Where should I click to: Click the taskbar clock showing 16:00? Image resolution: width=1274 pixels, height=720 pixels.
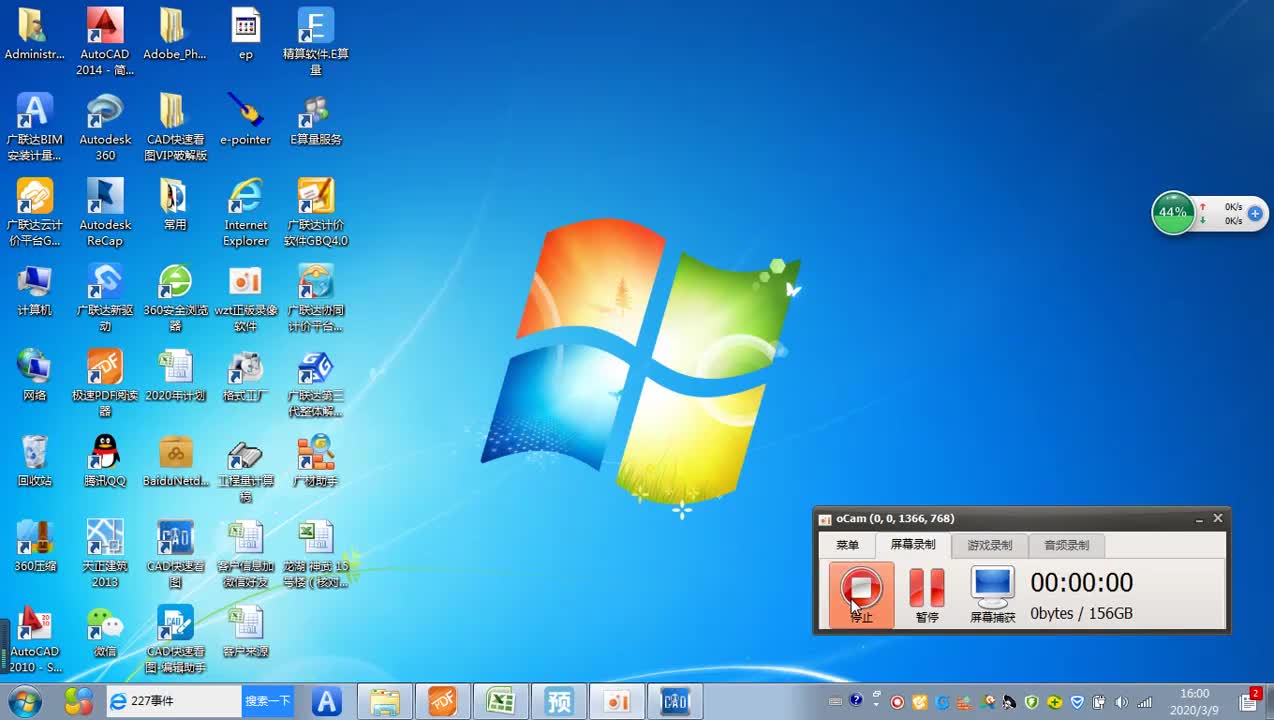click(x=1194, y=701)
